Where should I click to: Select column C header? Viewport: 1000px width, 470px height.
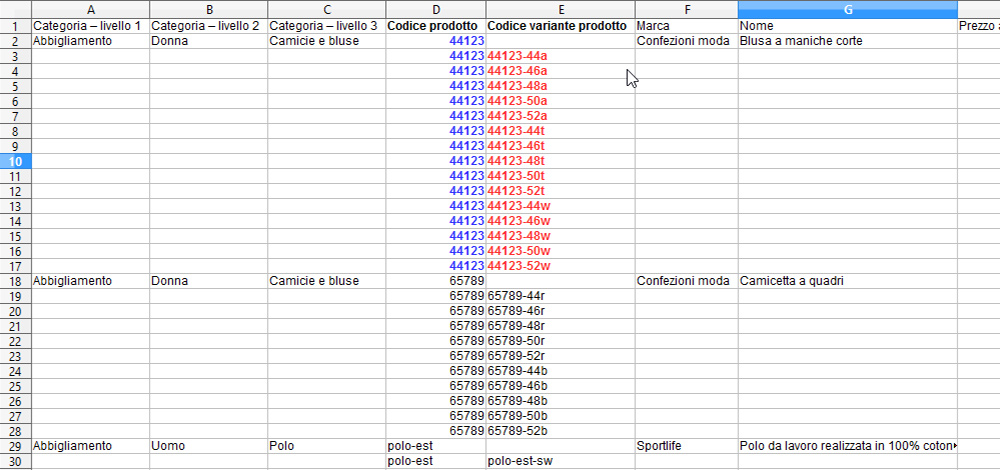[x=327, y=10]
